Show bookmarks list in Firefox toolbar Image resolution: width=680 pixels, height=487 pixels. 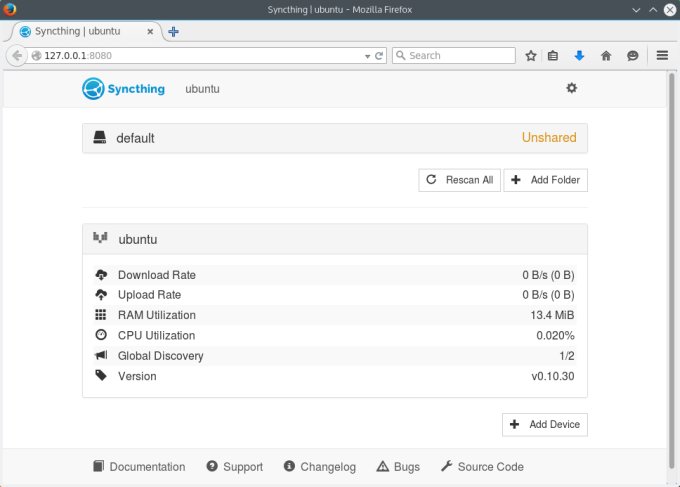(553, 56)
